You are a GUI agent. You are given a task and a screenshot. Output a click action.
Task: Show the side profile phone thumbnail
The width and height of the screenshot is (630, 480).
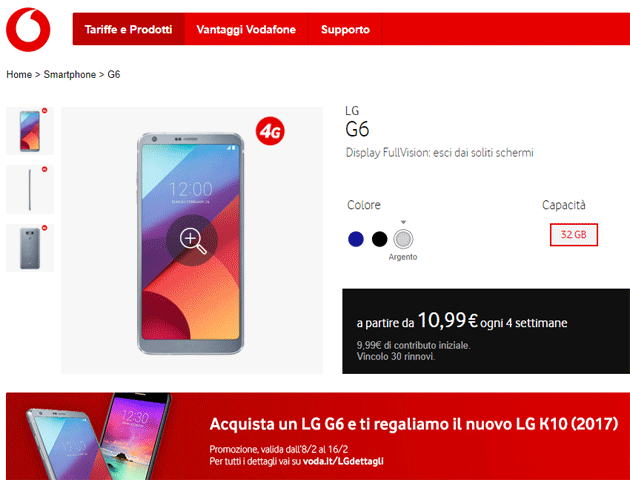30,189
